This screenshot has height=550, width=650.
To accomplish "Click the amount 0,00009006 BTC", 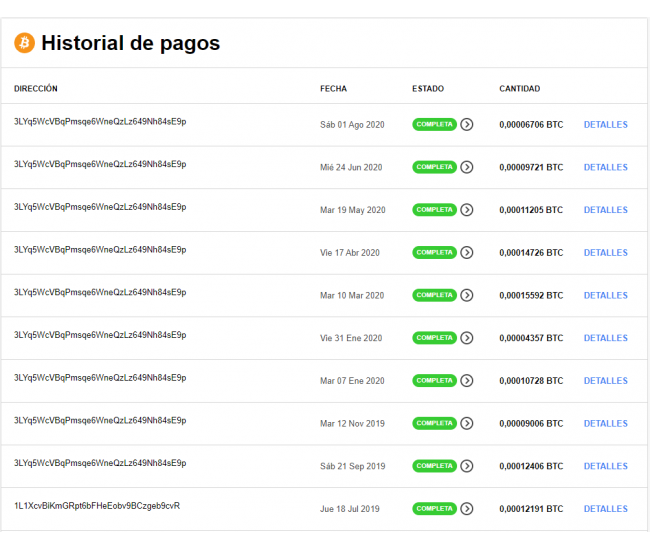I will pos(531,424).
